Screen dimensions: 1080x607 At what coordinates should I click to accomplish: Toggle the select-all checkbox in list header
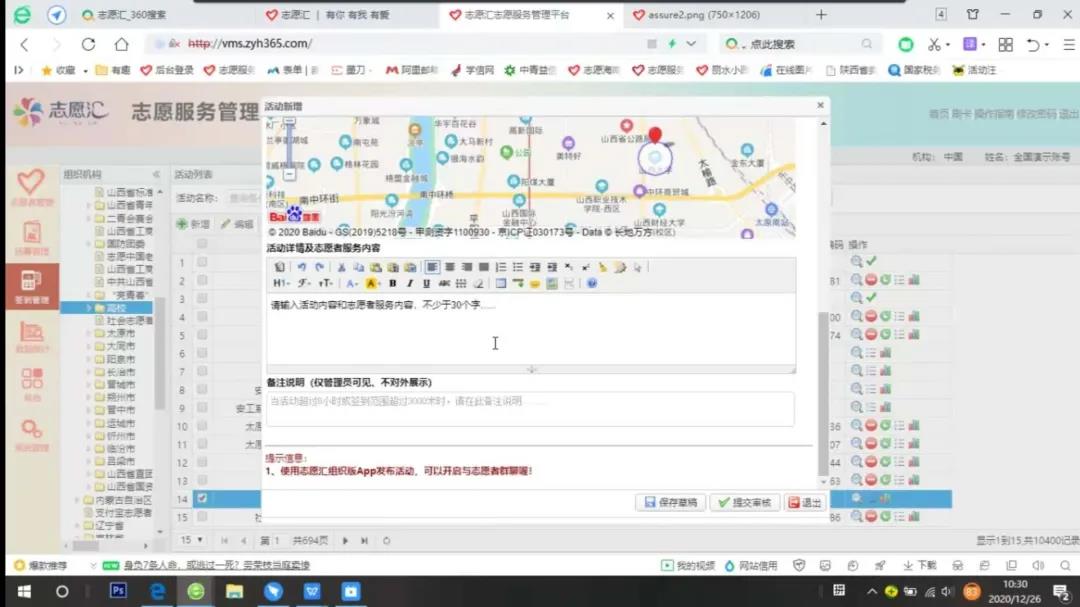coord(202,243)
